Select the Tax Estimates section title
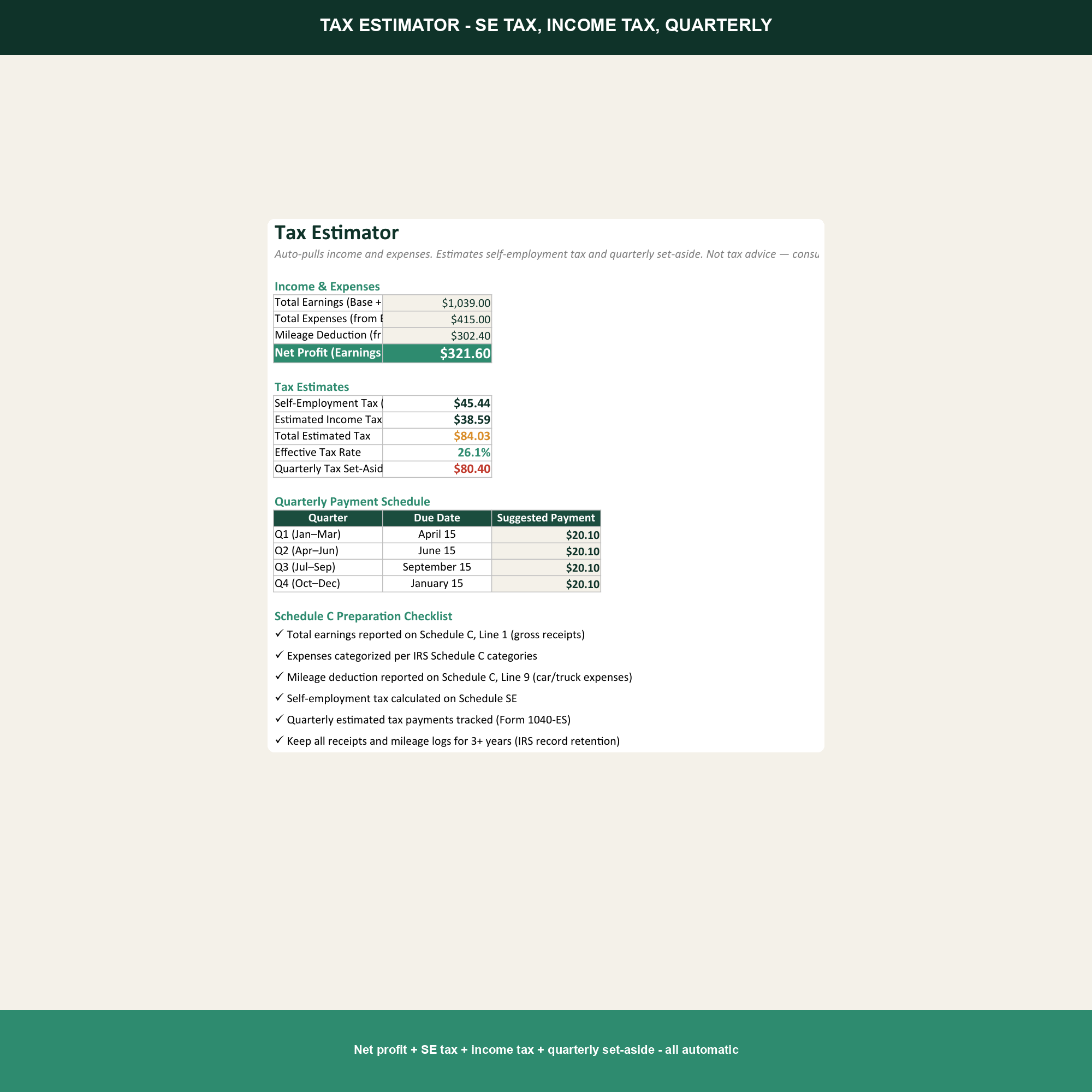 point(311,387)
